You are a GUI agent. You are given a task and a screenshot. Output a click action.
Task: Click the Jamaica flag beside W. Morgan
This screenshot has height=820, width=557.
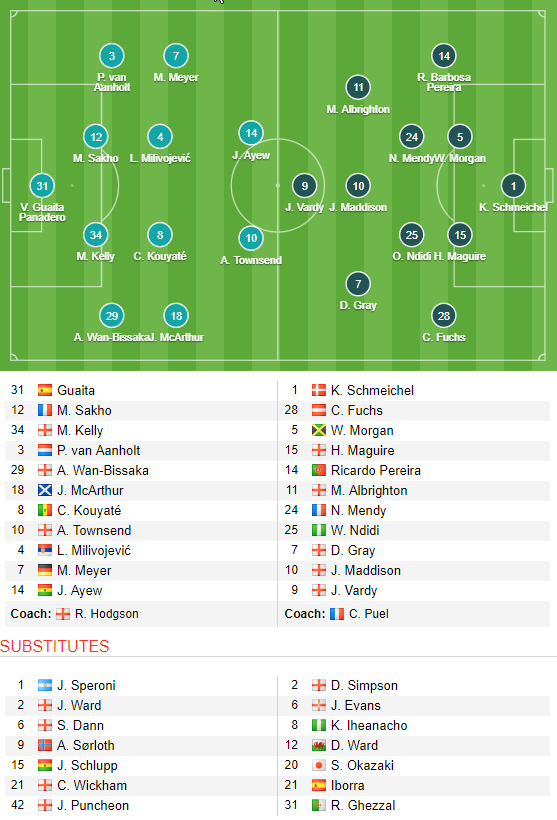pyautogui.click(x=319, y=430)
